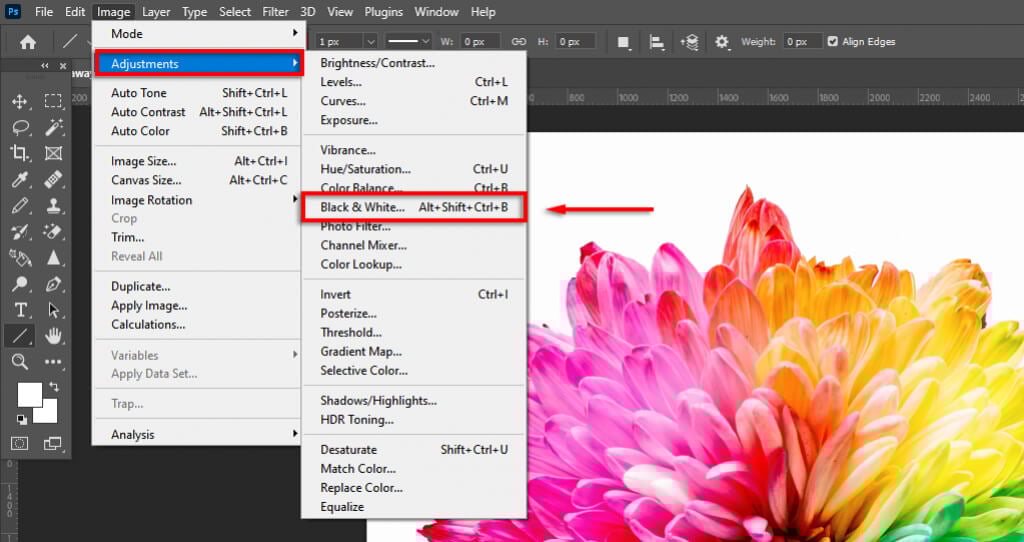Select the Zoom tool magnifier

click(19, 362)
